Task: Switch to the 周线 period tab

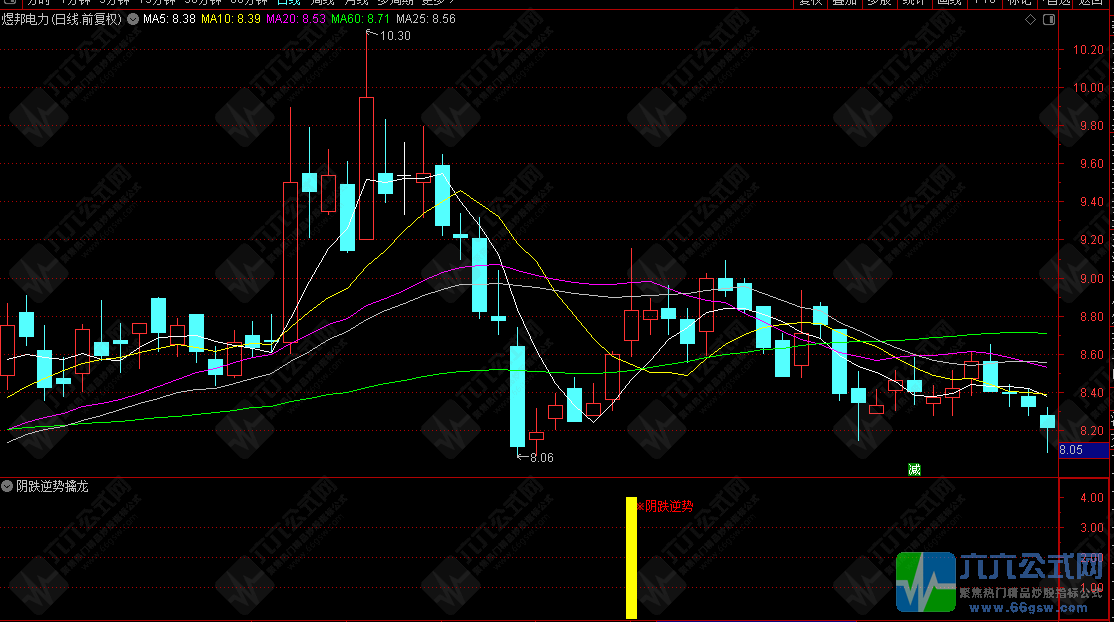Action: pos(322,3)
